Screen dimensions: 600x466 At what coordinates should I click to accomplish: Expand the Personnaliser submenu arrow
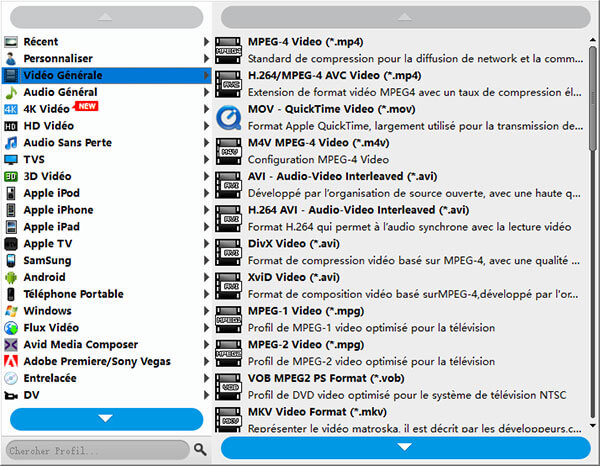[206, 59]
